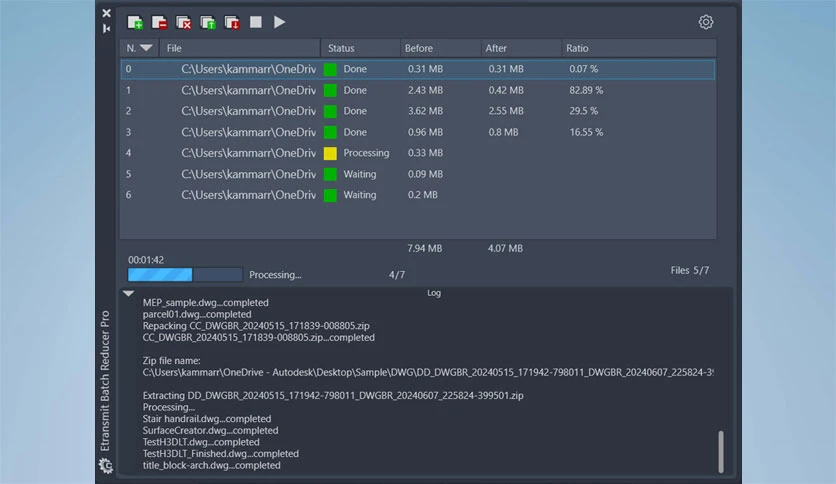Click the 0.8 MB after cell
This screenshot has width=836, height=484.
click(503, 132)
